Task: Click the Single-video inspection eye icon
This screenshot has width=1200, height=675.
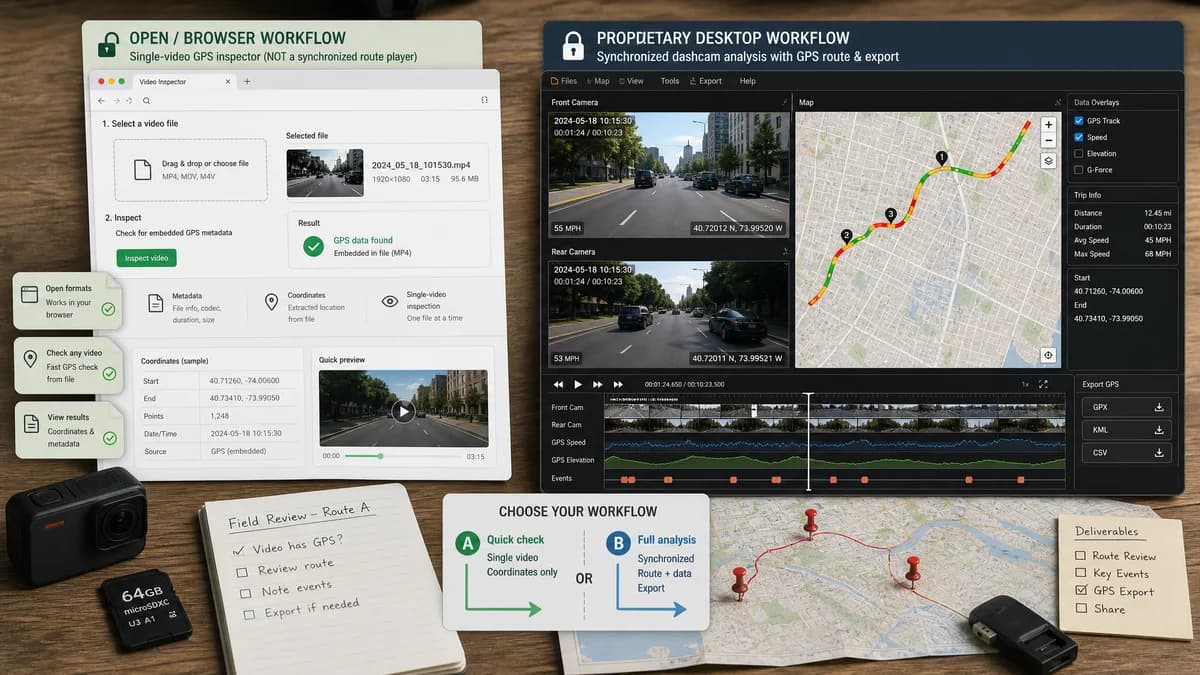Action: click(390, 301)
